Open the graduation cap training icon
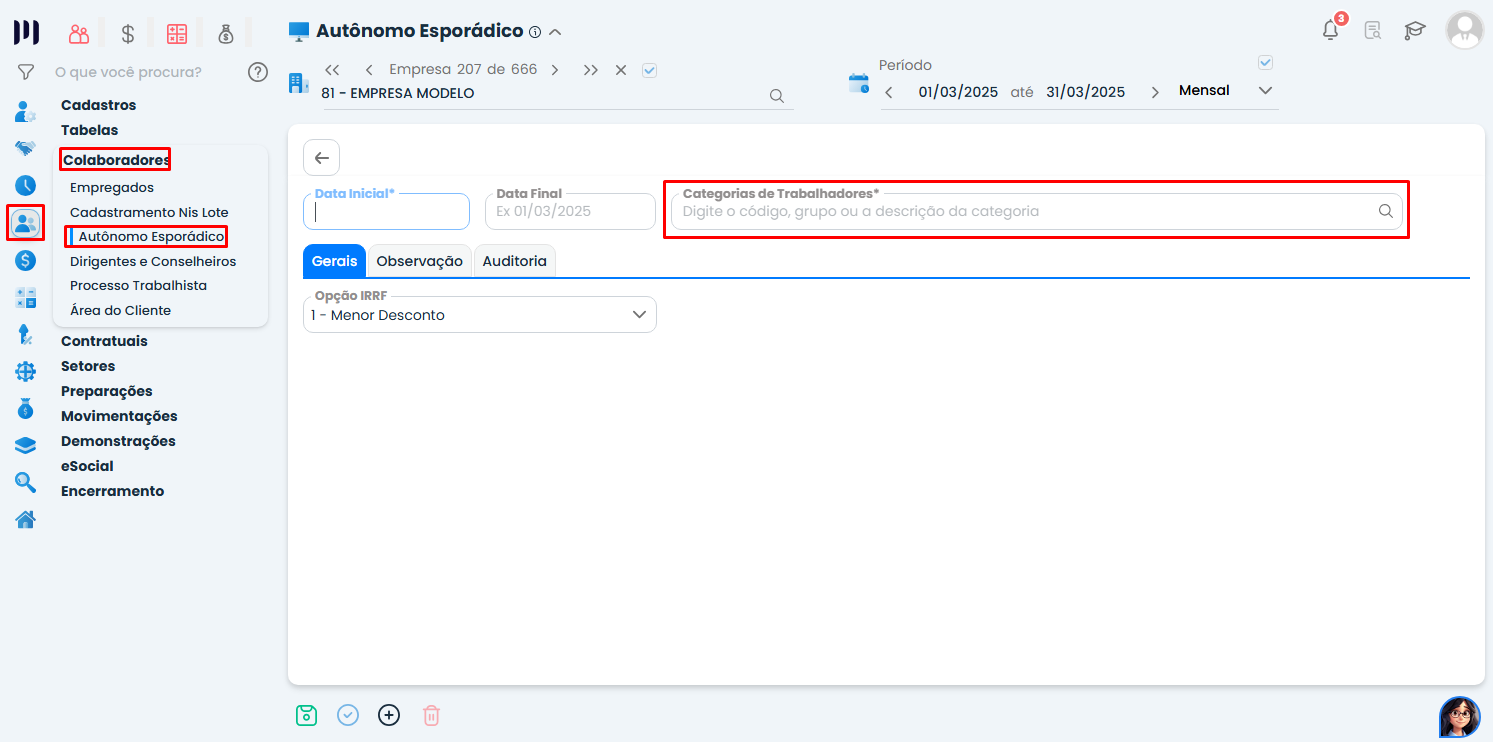Screen dimensions: 1493x742 coord(1414,30)
